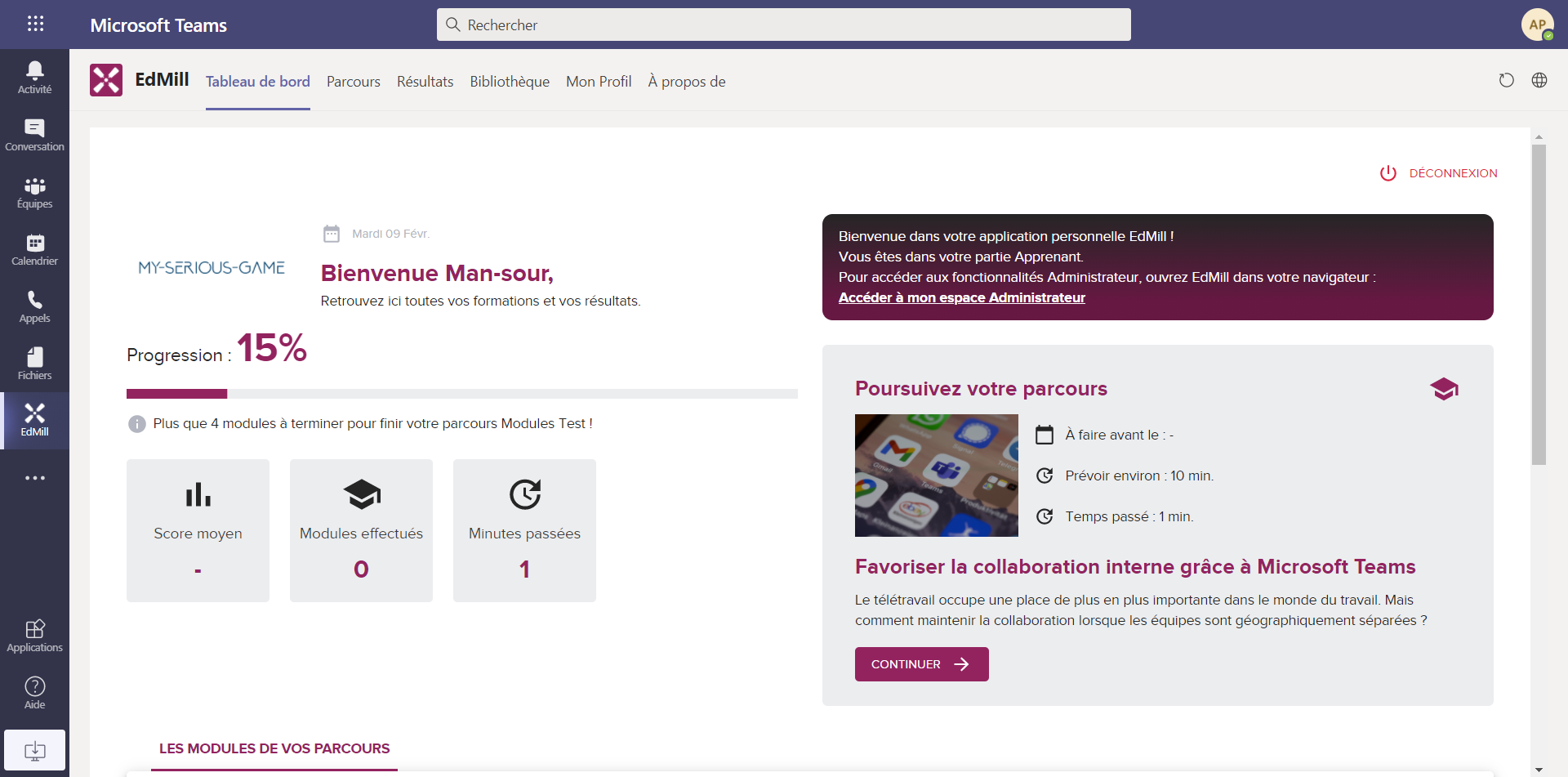
Task: Click the clock icon beside Prévoir environ
Action: click(x=1045, y=476)
